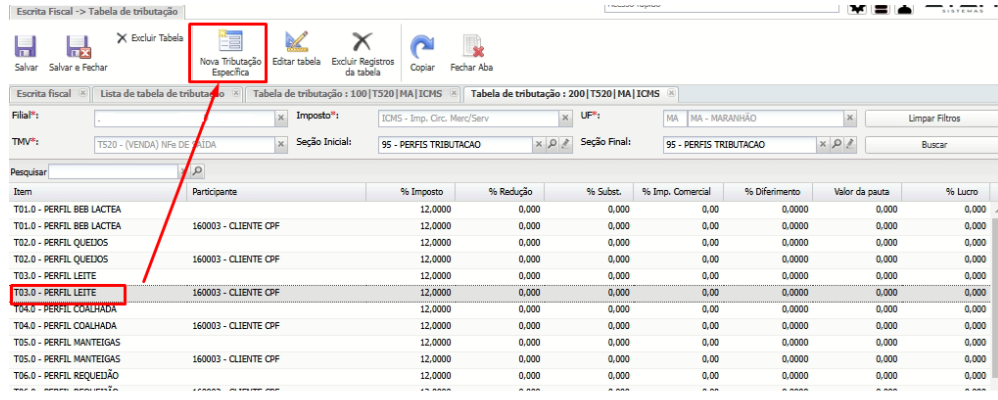This screenshot has height=400, width=998.
Task: Click the Editar tabela icon
Action: [296, 43]
